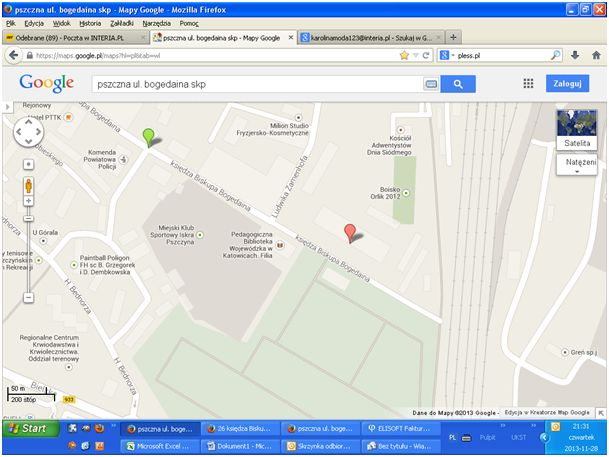Open the Narzędzia menu
This screenshot has height=457, width=609.
coord(156,23)
